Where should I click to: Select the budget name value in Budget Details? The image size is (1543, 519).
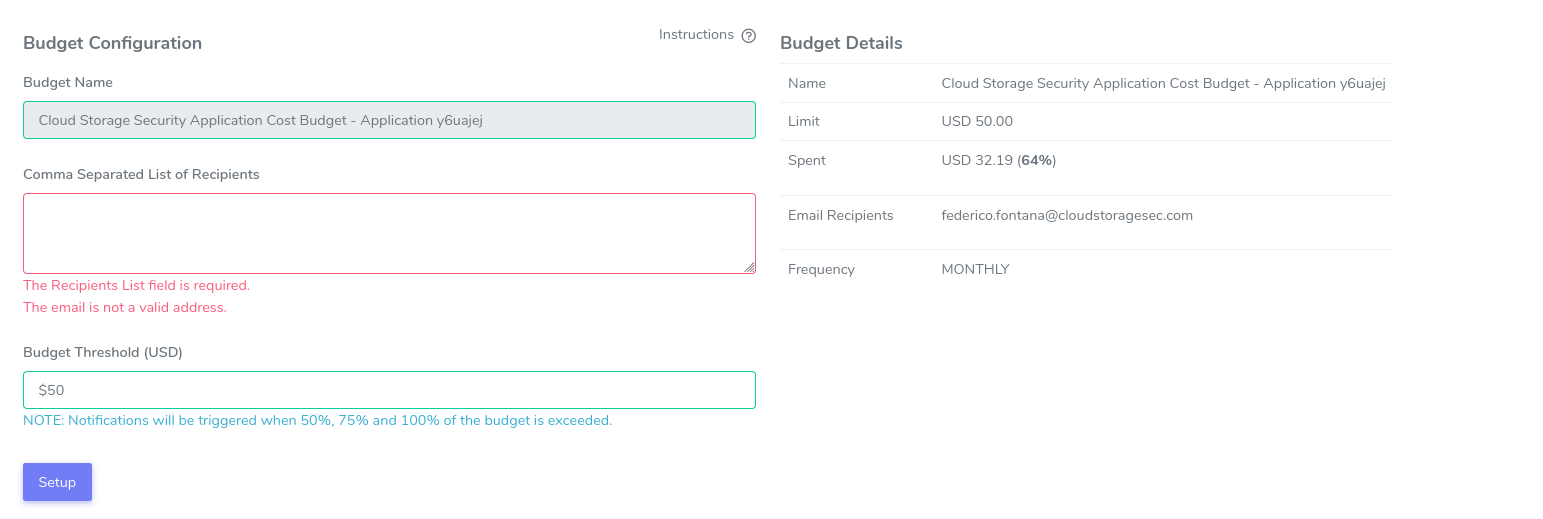[x=1163, y=83]
